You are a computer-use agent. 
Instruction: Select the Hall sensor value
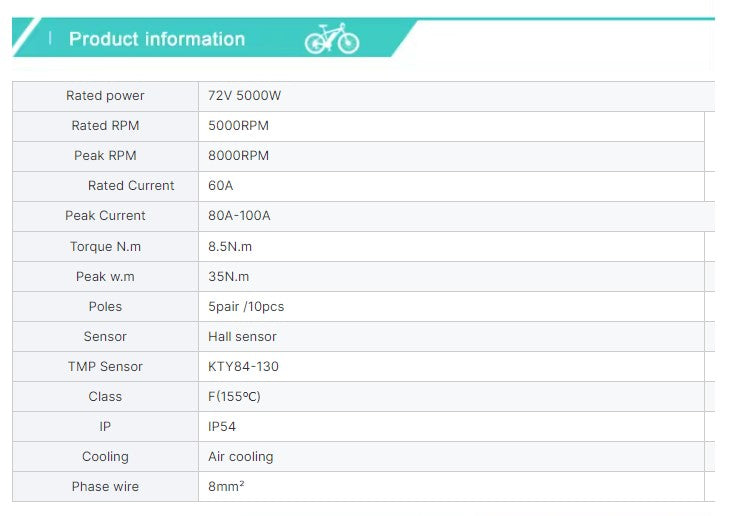242,336
